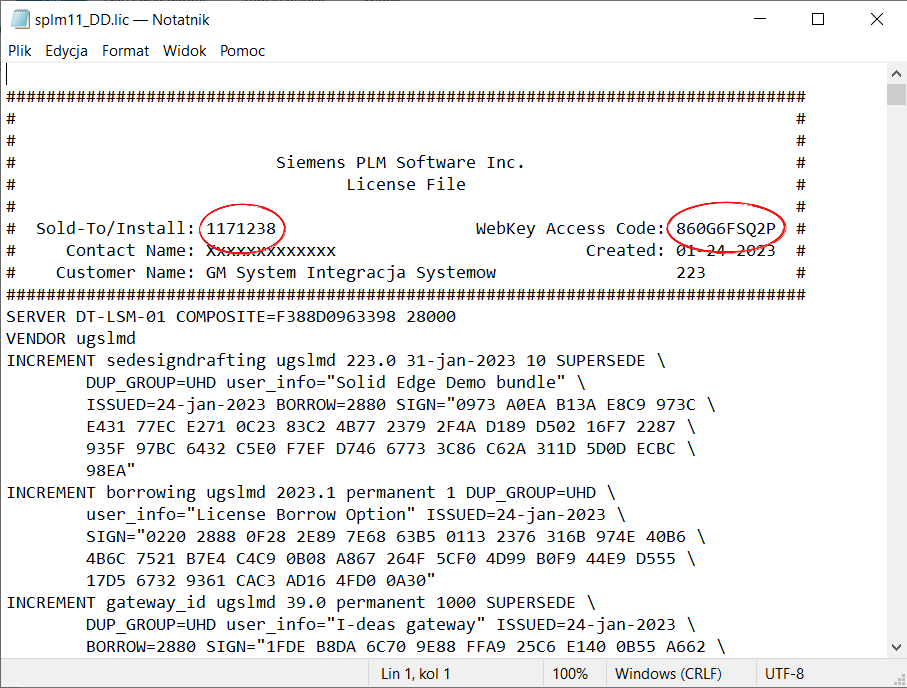This screenshot has width=907, height=688.
Task: Click the VENDOR ugslmd line
Action: click(71, 339)
